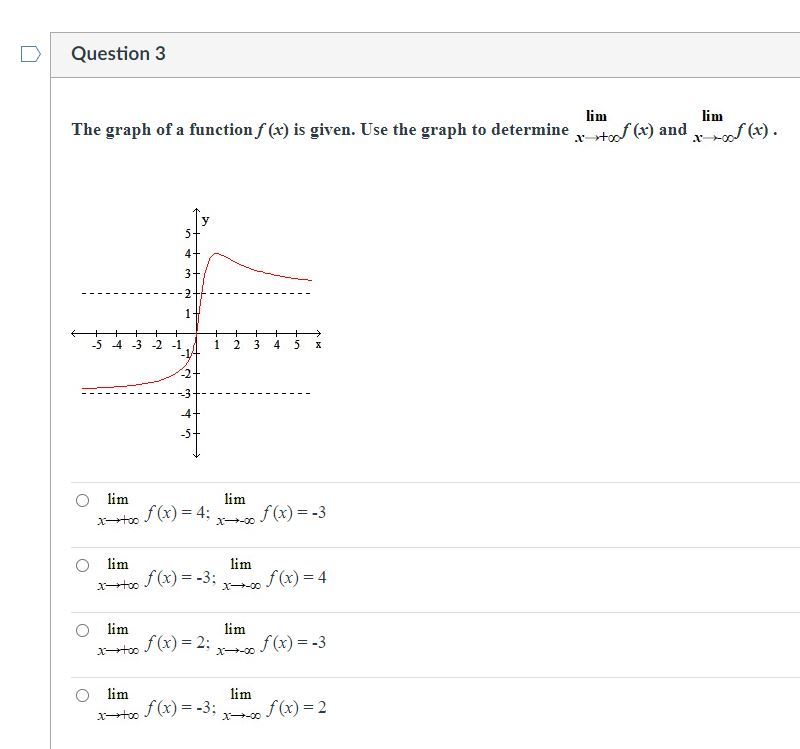The width and height of the screenshot is (800, 749).
Task: Pick the last answer choice radio button
Action: tap(81, 695)
